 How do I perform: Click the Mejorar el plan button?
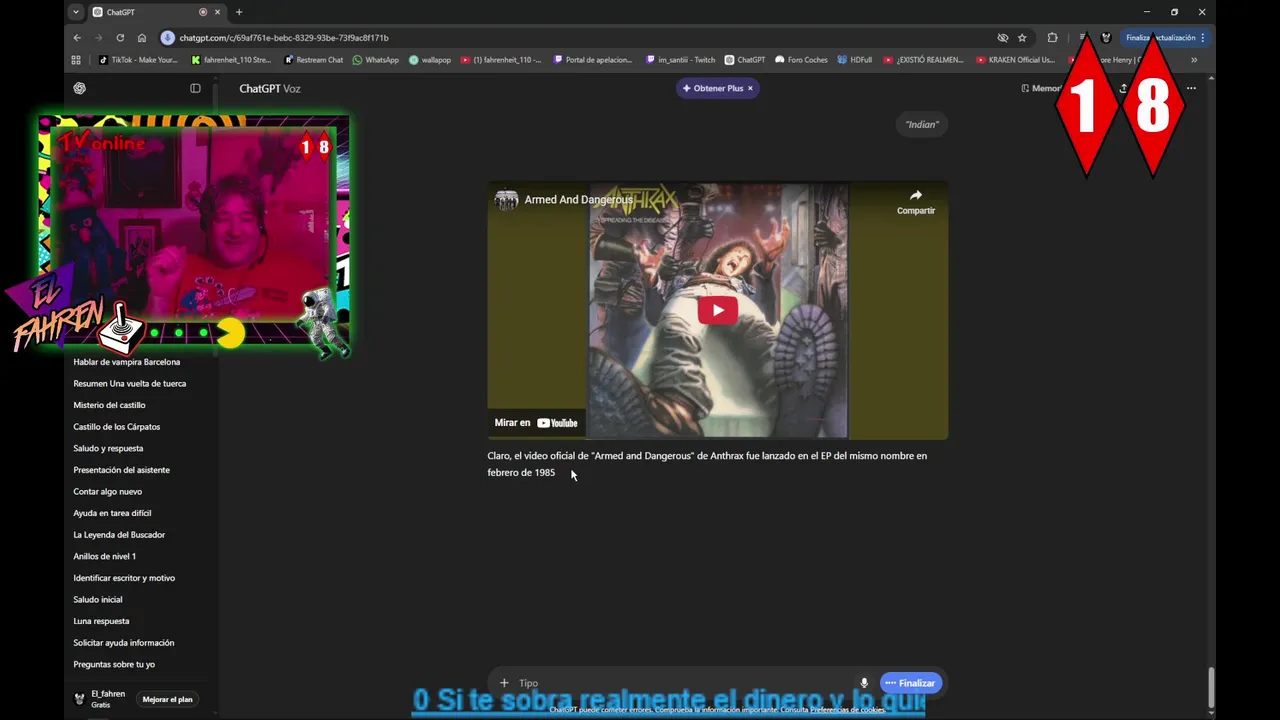(167, 699)
